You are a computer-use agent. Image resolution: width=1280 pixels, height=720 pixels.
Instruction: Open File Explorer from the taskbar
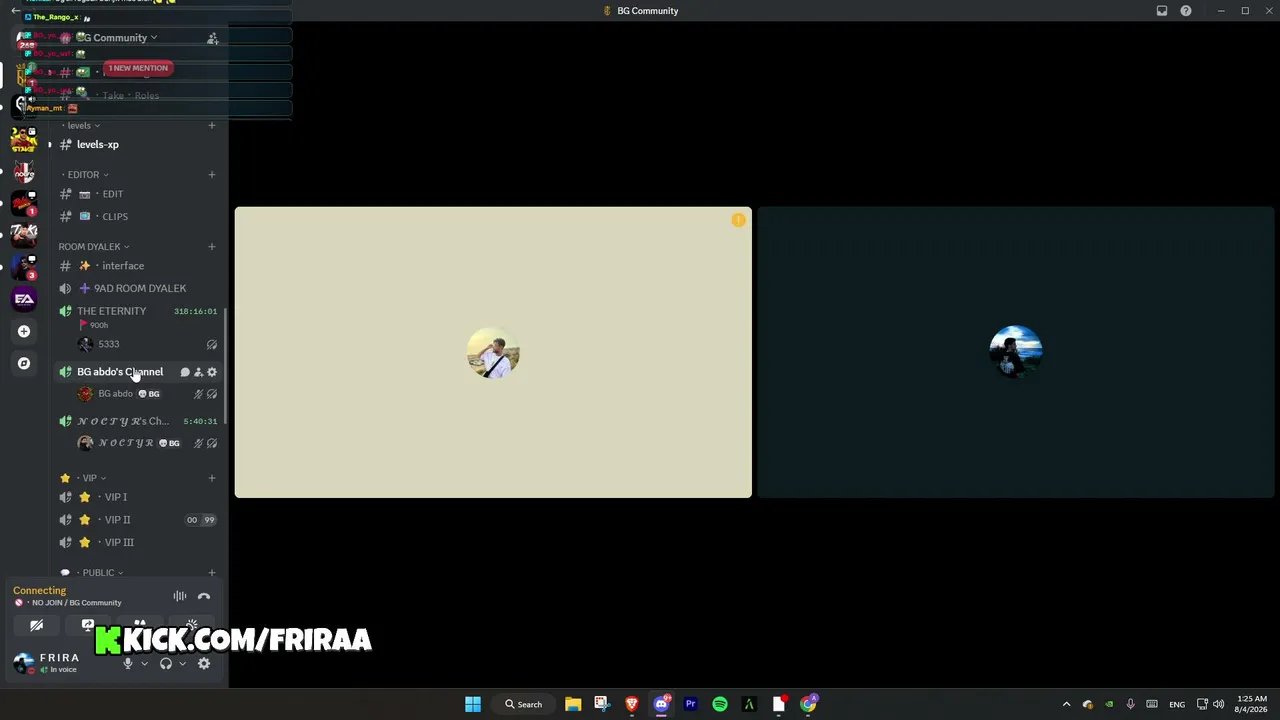tap(573, 704)
